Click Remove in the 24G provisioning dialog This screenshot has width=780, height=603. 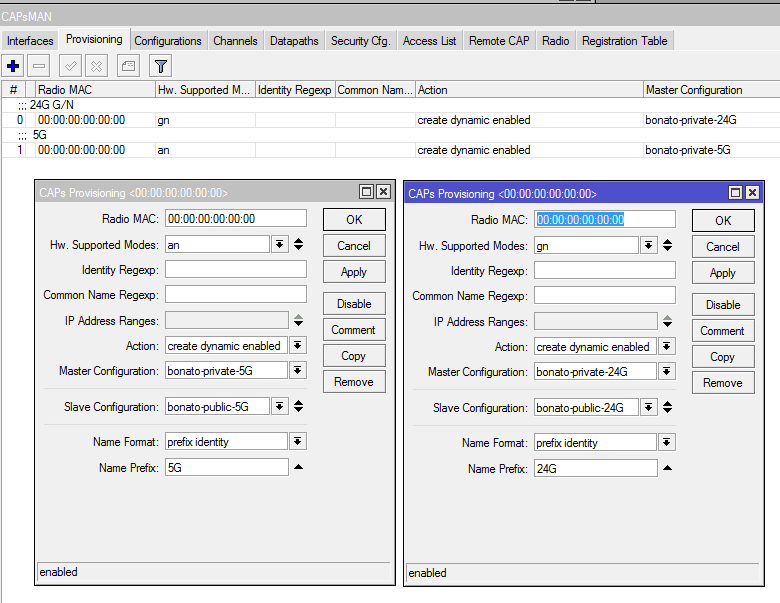(x=723, y=383)
